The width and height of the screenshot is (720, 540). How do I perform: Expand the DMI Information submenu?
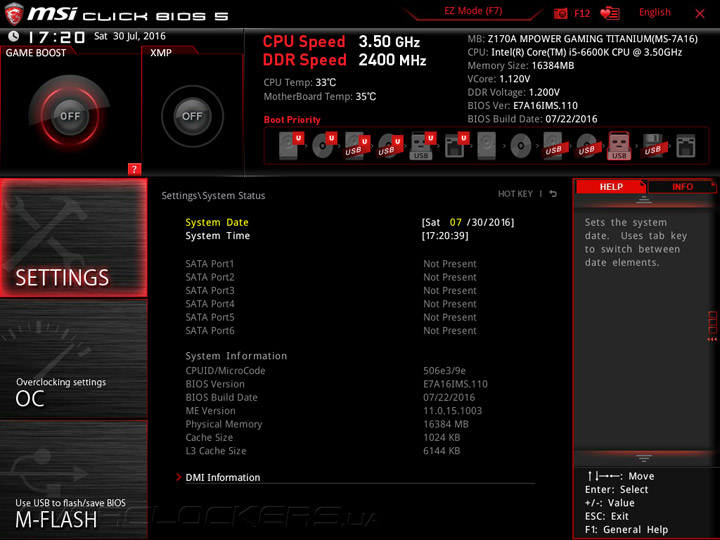[x=222, y=478]
